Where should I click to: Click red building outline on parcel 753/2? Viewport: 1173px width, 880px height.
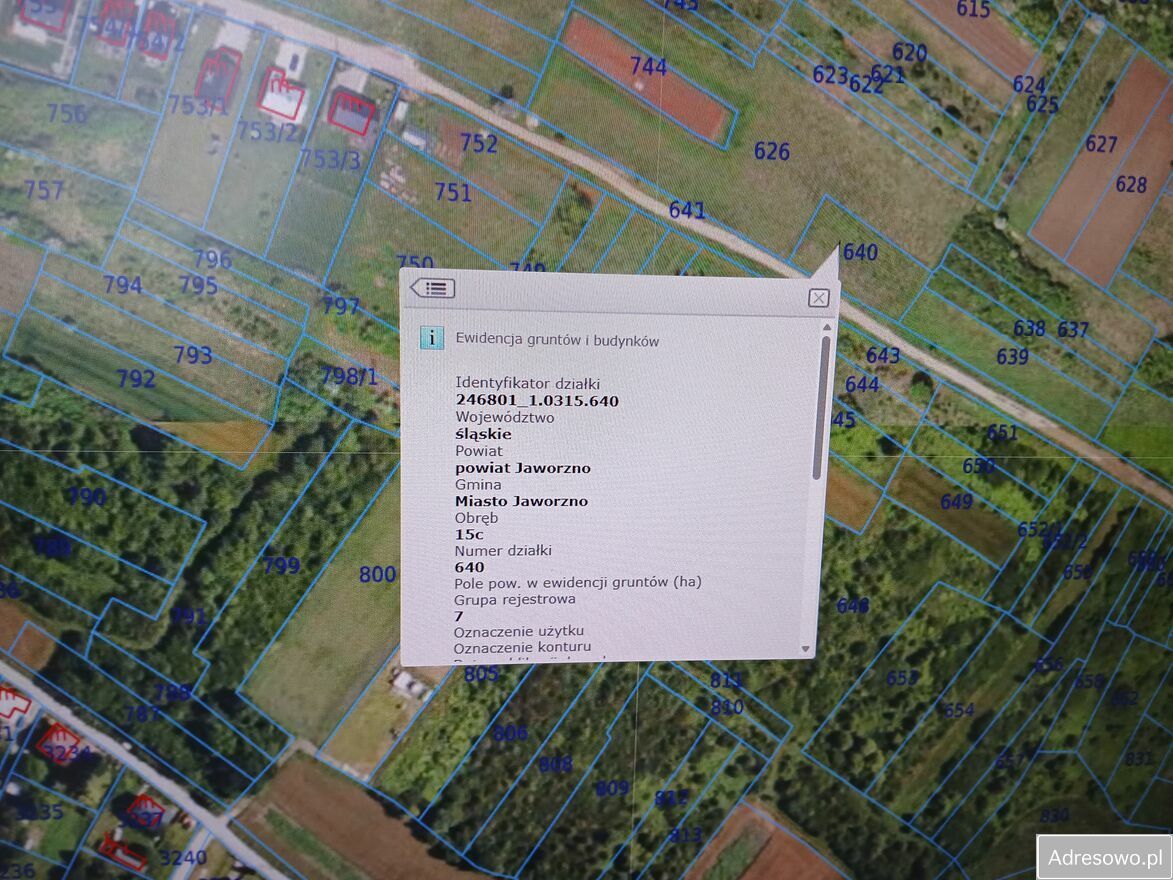[x=281, y=94]
